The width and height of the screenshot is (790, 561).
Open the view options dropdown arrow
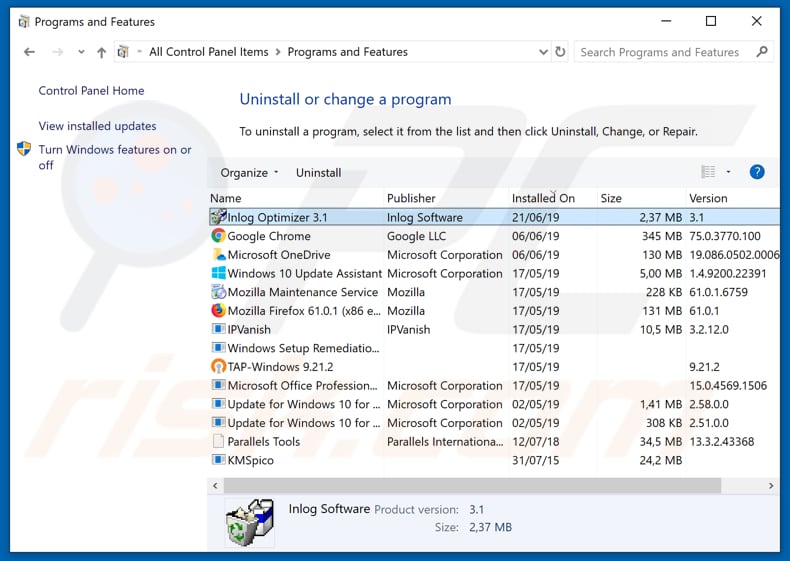tap(728, 172)
